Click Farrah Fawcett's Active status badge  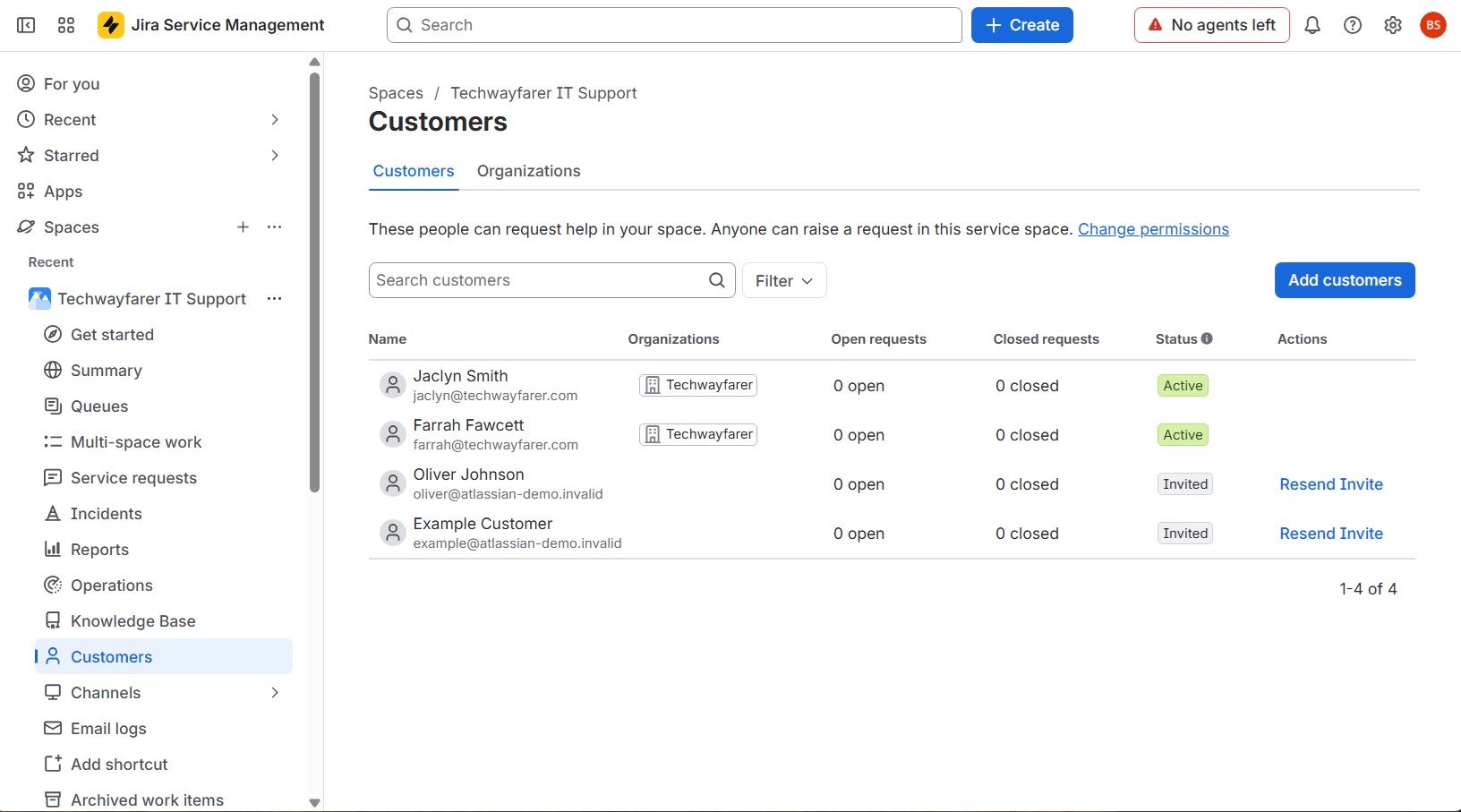1183,435
